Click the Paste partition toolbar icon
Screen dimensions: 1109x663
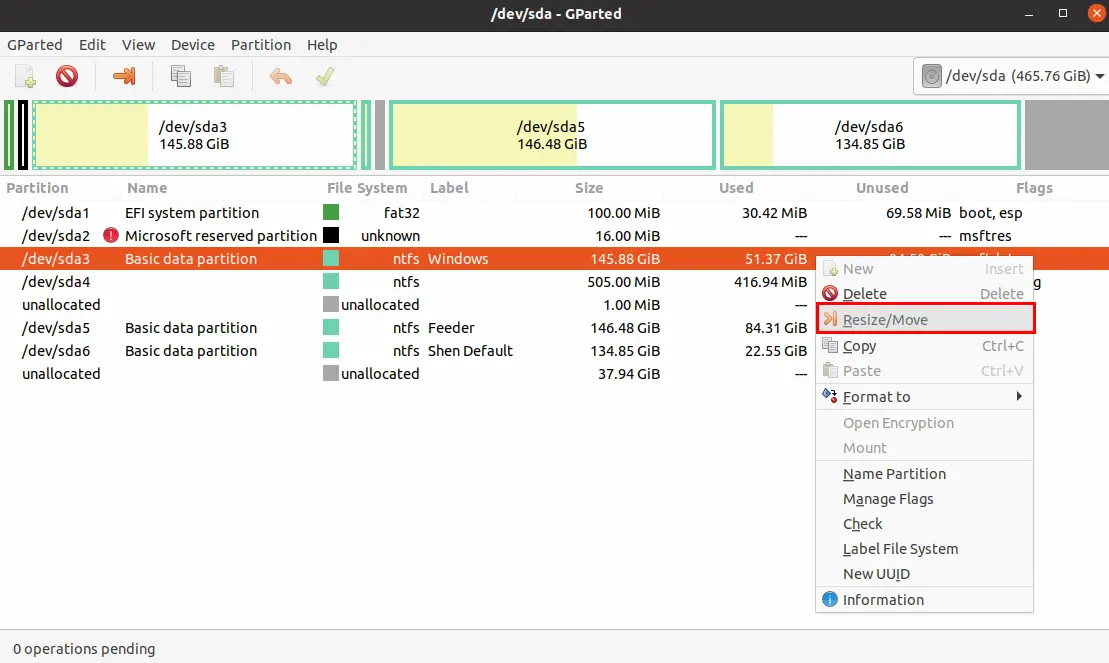223,76
